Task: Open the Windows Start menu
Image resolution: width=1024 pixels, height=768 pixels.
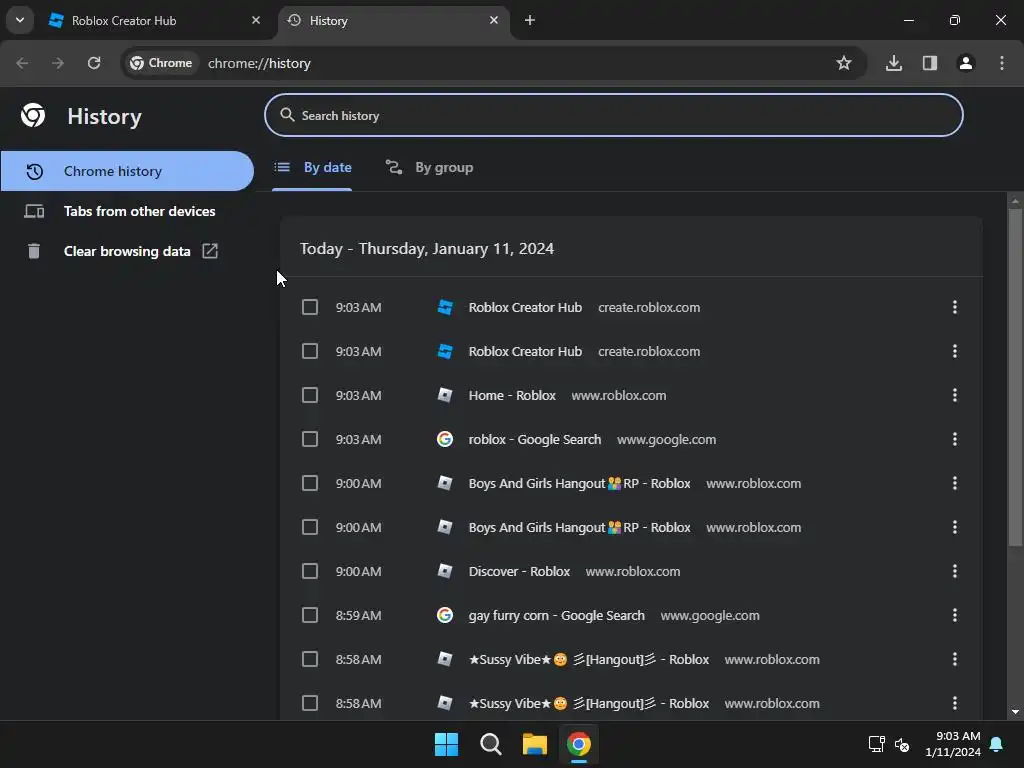Action: pos(447,744)
